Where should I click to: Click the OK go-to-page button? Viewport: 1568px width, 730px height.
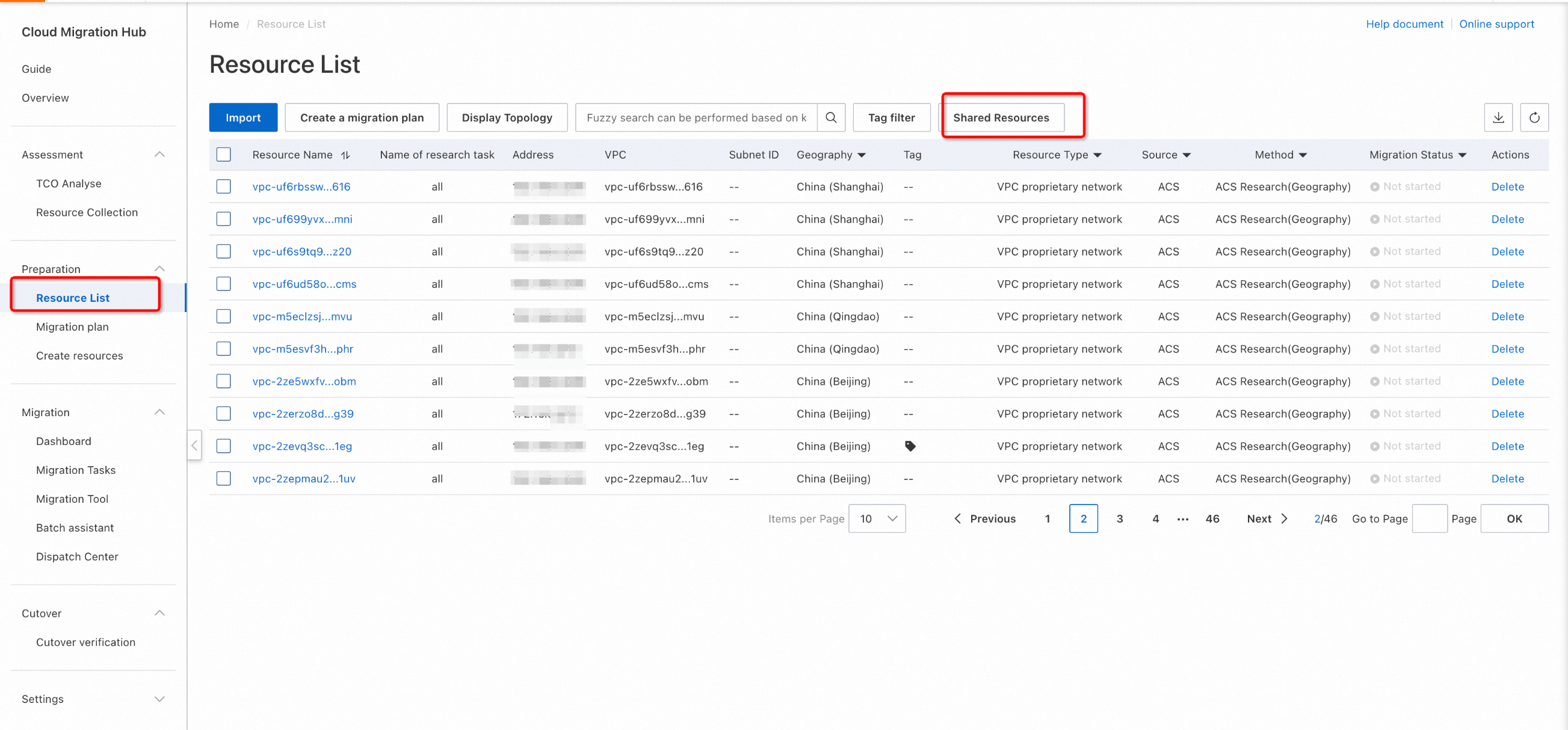(x=1514, y=518)
